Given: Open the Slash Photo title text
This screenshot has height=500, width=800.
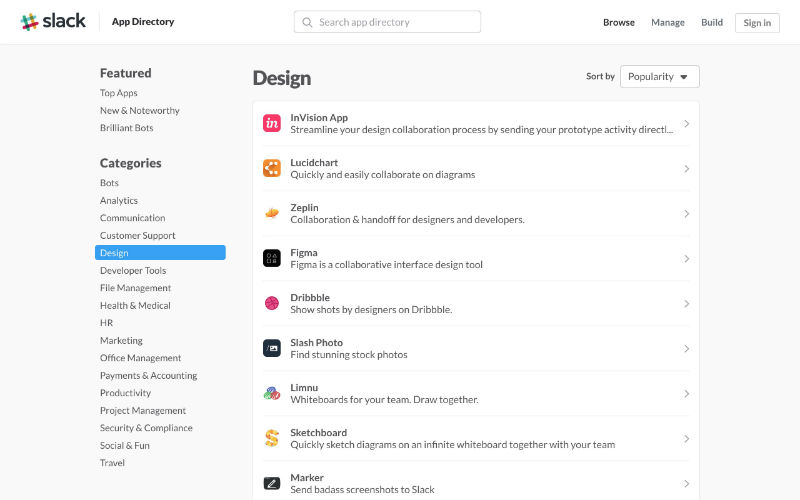Looking at the screenshot, I should [x=316, y=342].
